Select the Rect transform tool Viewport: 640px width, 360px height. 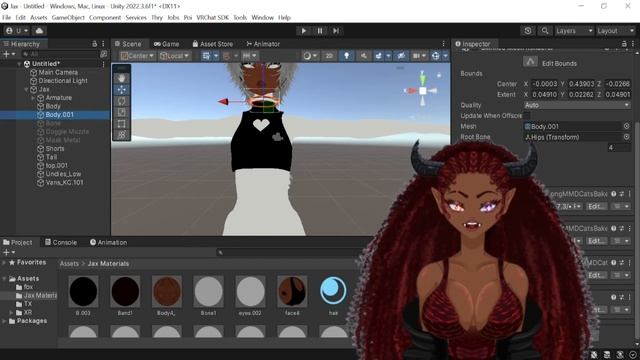click(x=121, y=124)
